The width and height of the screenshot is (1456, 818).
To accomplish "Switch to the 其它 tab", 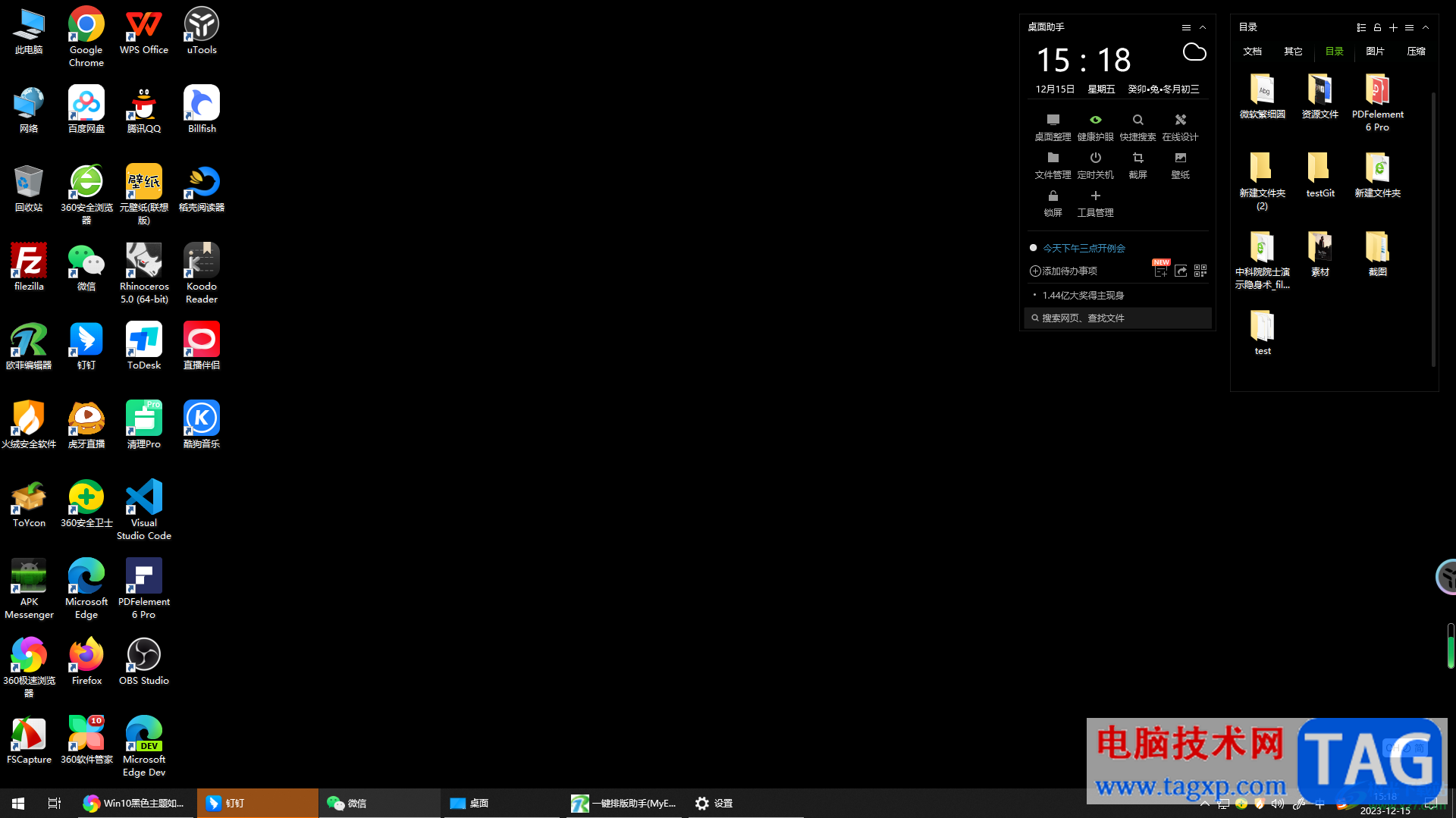I will tap(1294, 51).
